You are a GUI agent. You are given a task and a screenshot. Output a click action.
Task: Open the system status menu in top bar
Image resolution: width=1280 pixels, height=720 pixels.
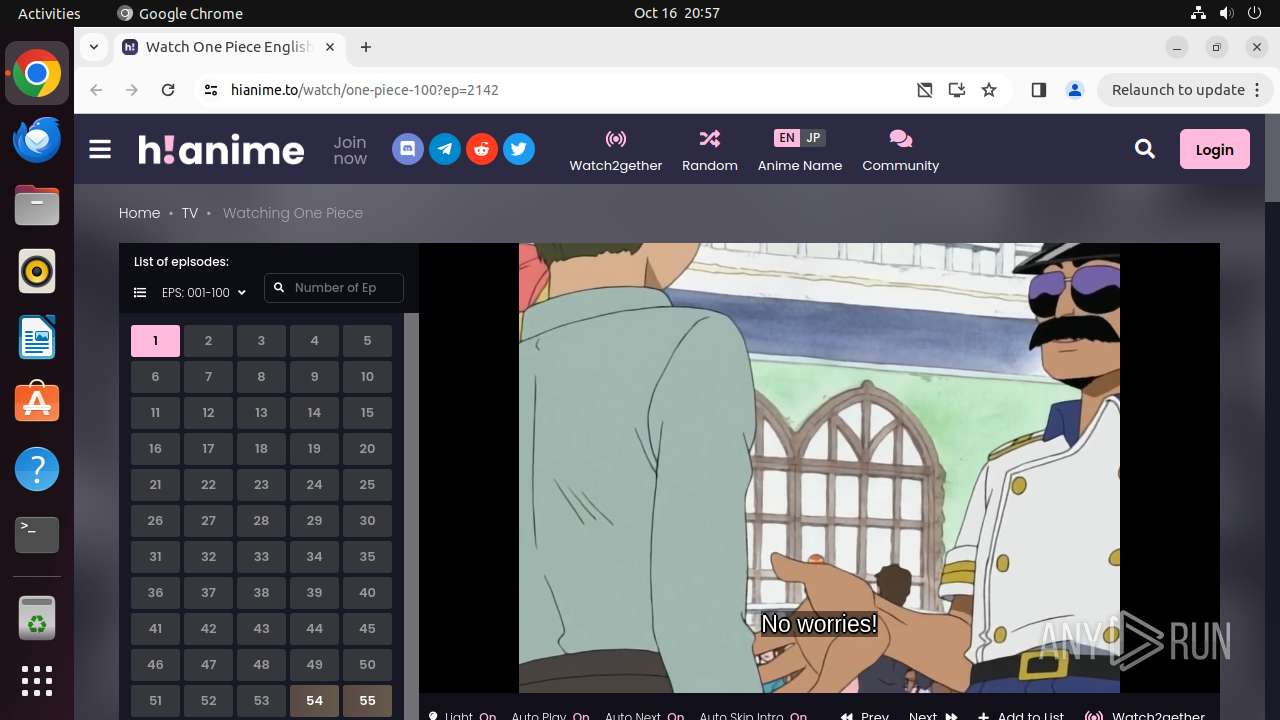(x=1228, y=13)
